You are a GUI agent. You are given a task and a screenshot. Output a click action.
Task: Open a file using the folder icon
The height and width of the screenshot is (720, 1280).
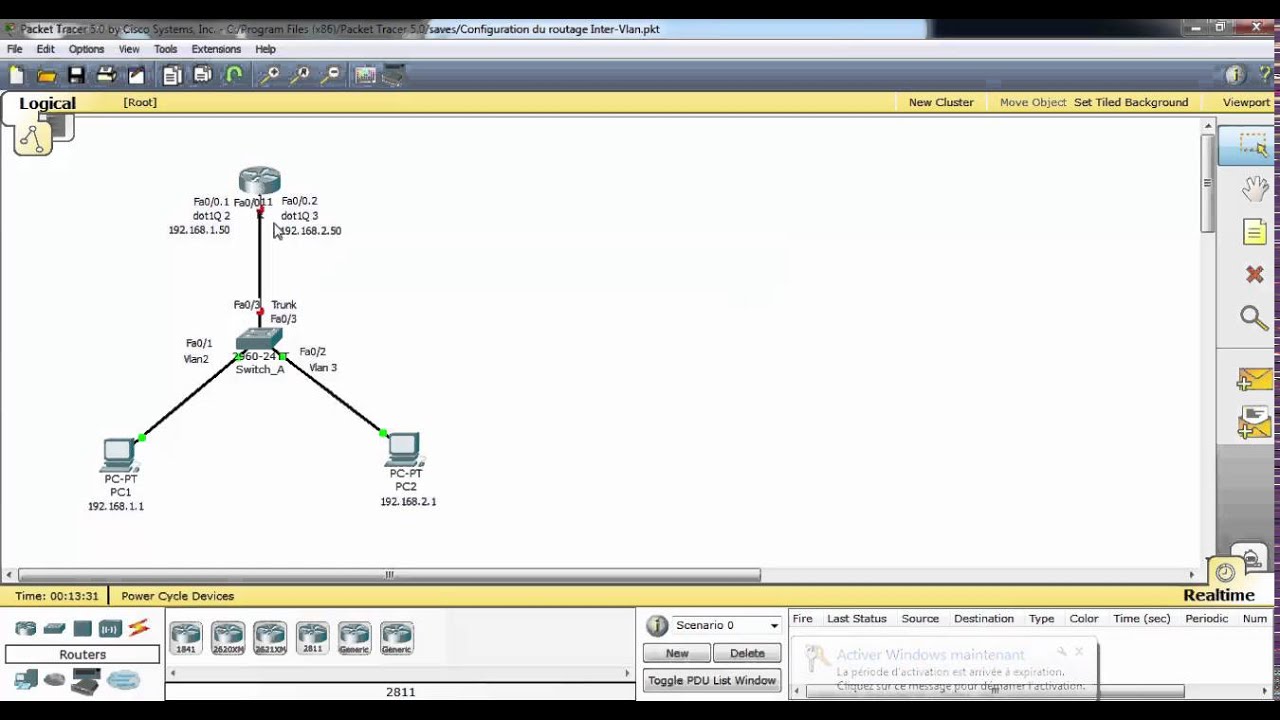[47, 75]
